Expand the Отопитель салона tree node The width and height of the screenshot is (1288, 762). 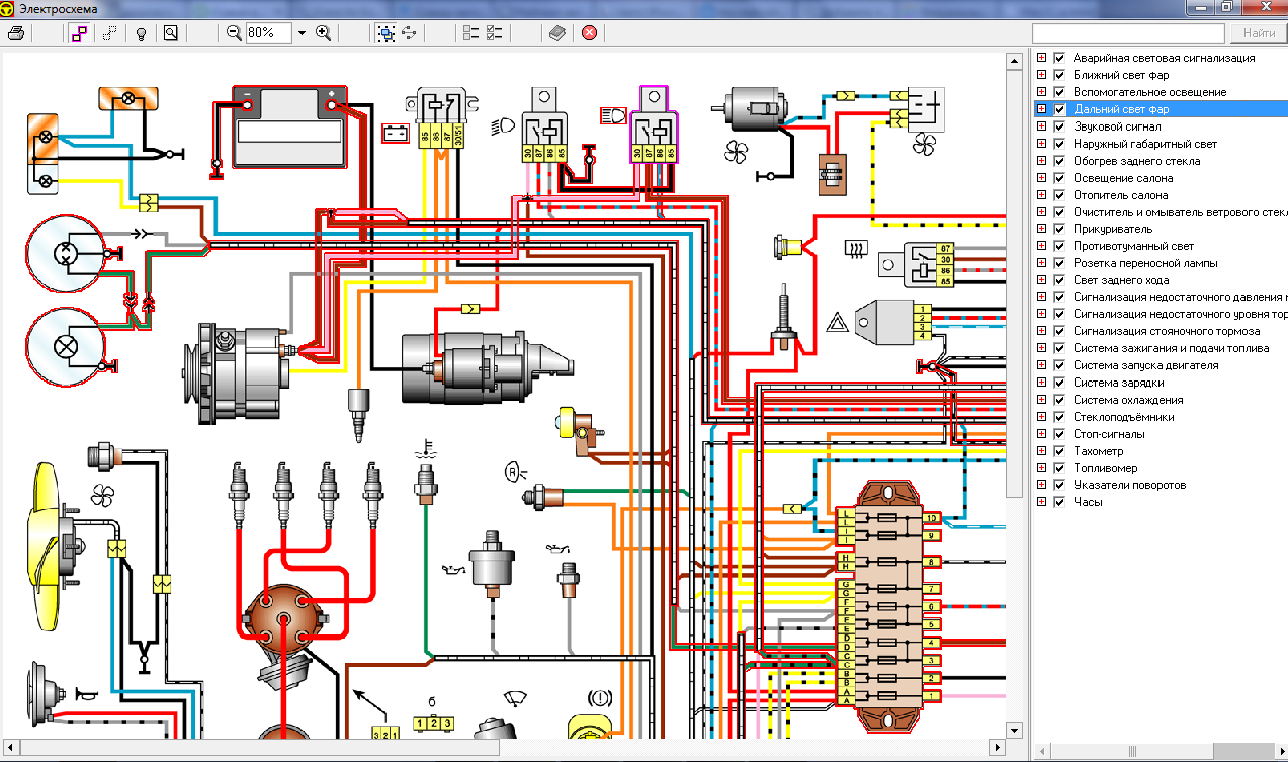pos(1041,195)
